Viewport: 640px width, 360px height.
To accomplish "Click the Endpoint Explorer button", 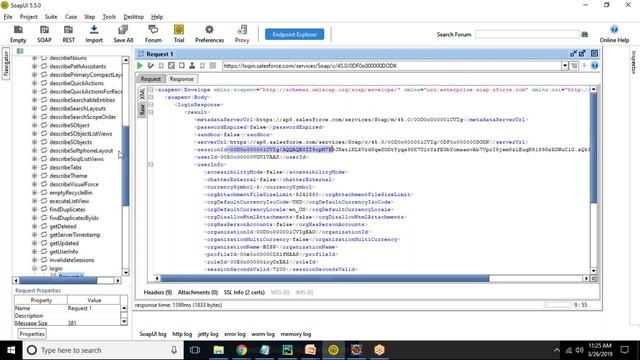I will [x=294, y=34].
